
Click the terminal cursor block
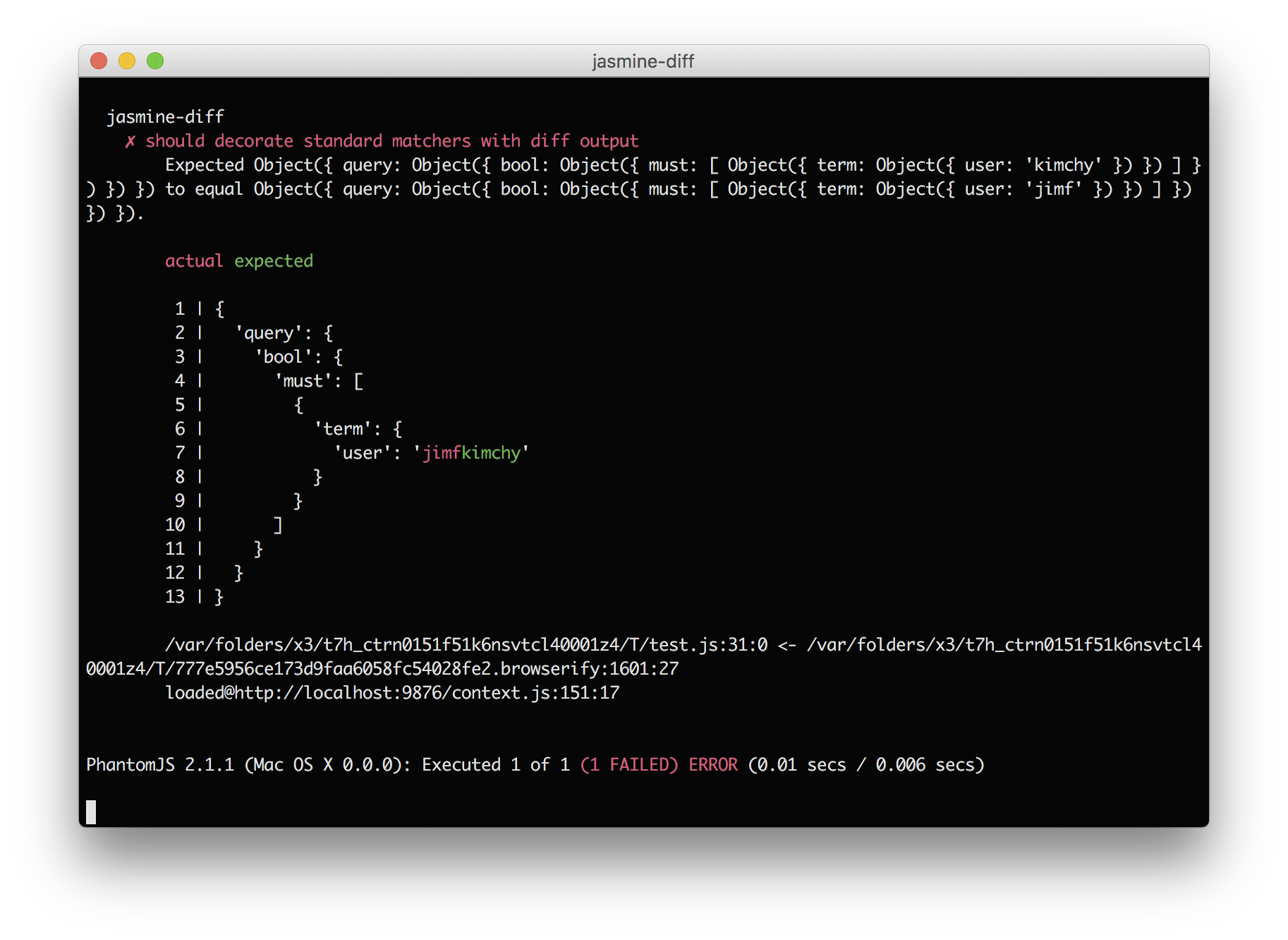(91, 812)
